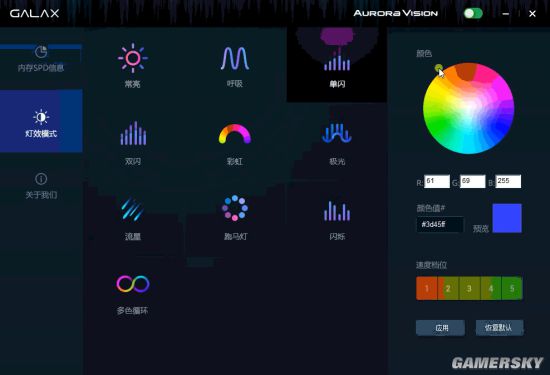Click the B value input field
This screenshot has height=375, width=550.
point(508,181)
